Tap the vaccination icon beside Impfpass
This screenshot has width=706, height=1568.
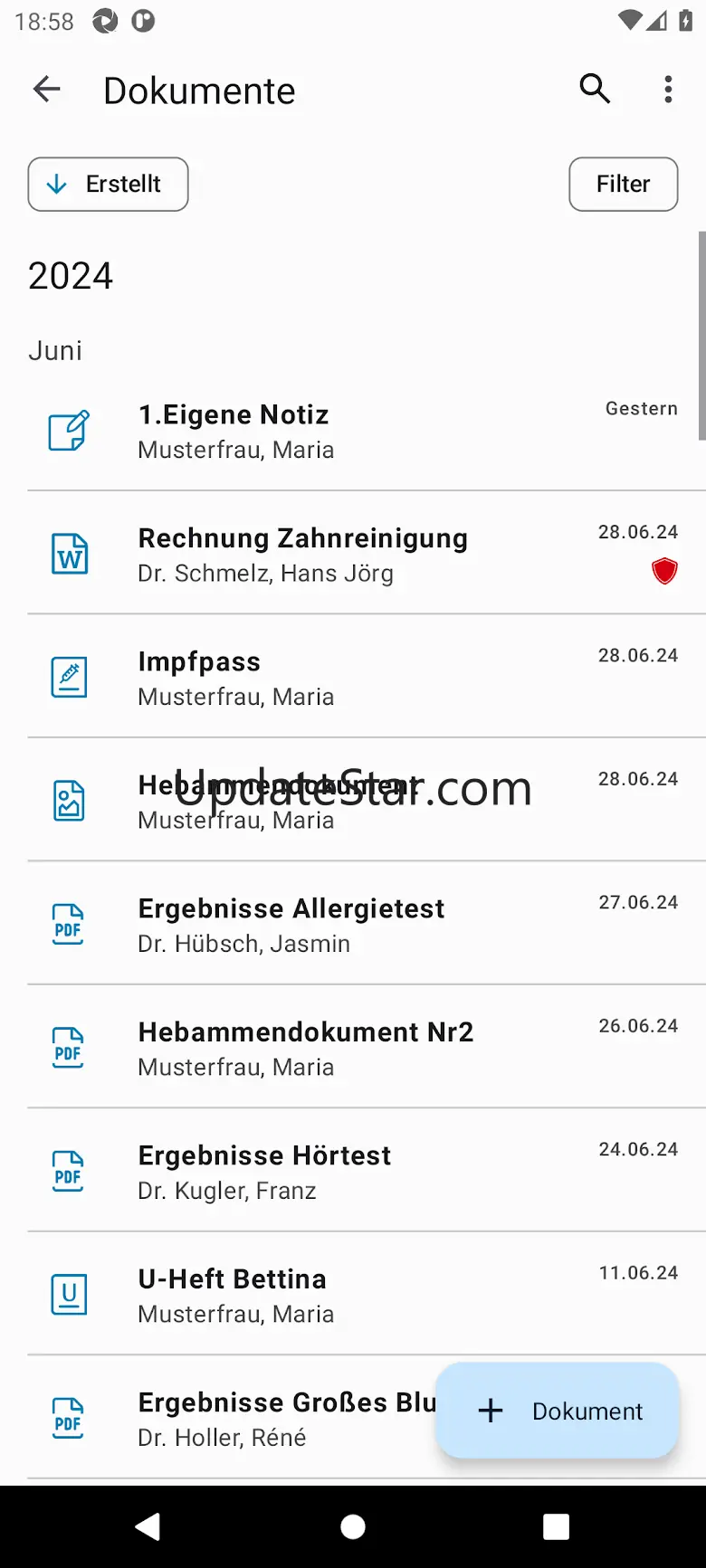tap(69, 678)
